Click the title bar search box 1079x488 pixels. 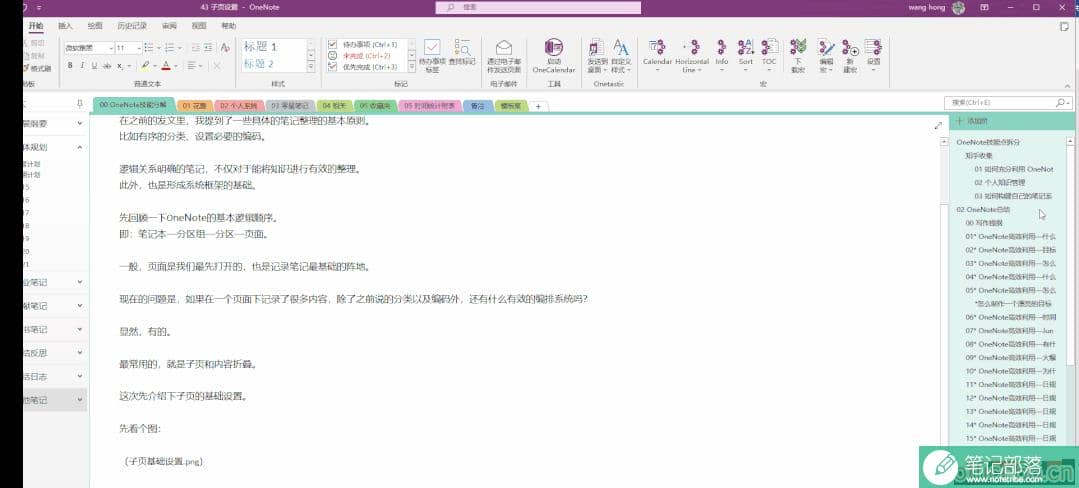538,7
